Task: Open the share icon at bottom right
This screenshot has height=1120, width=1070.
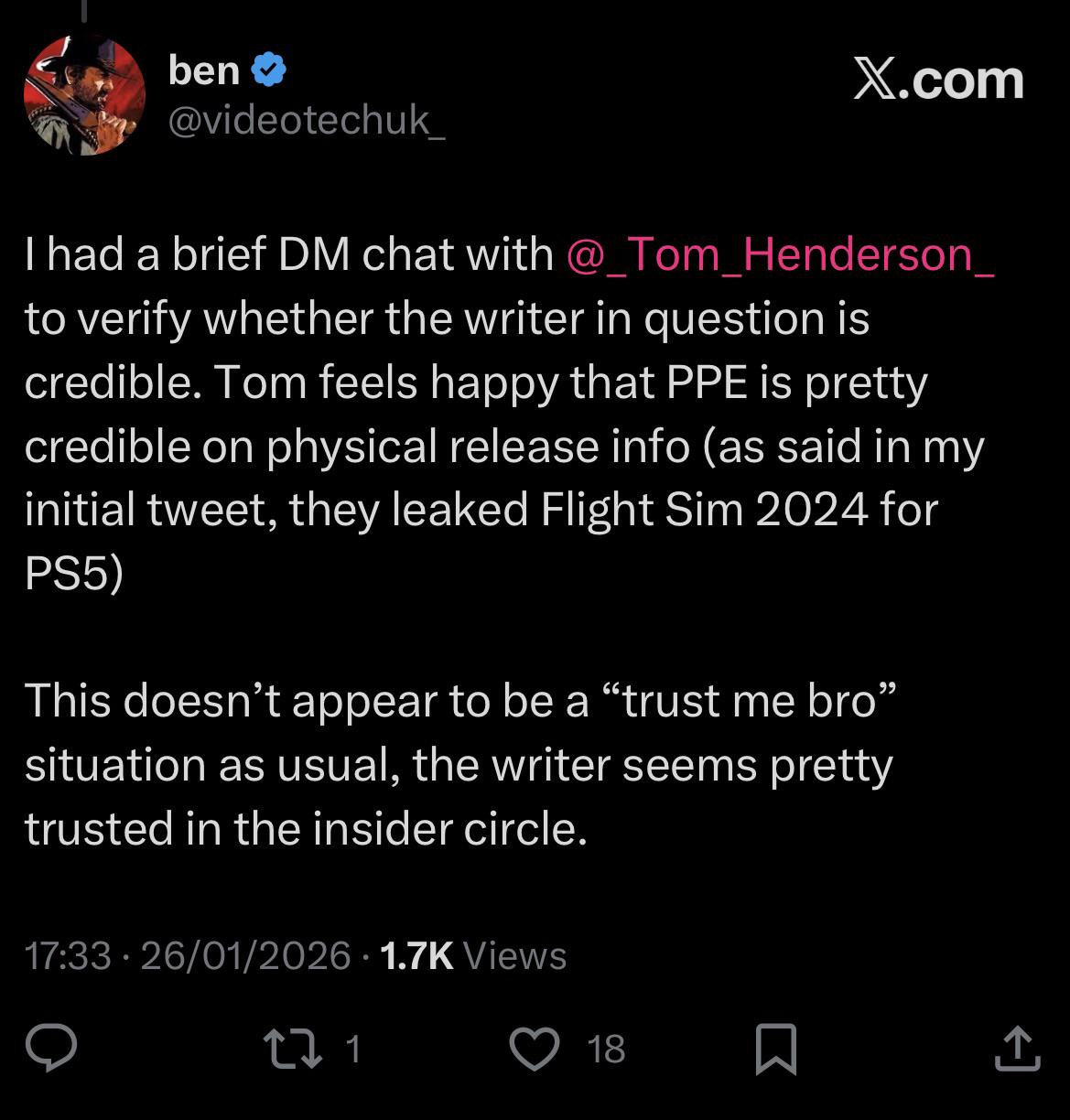Action: coord(1017,1049)
